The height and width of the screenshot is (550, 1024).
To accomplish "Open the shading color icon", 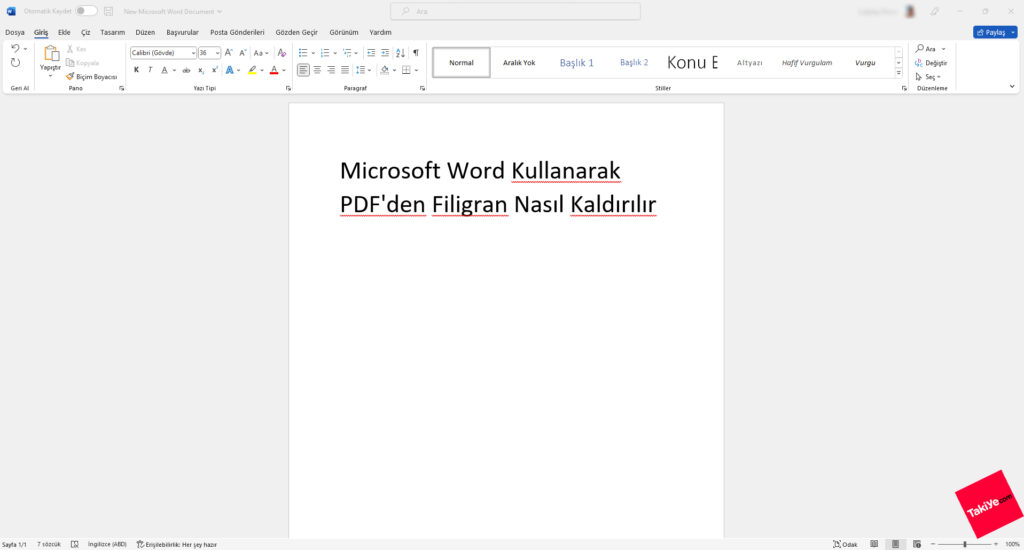I will [x=385, y=70].
